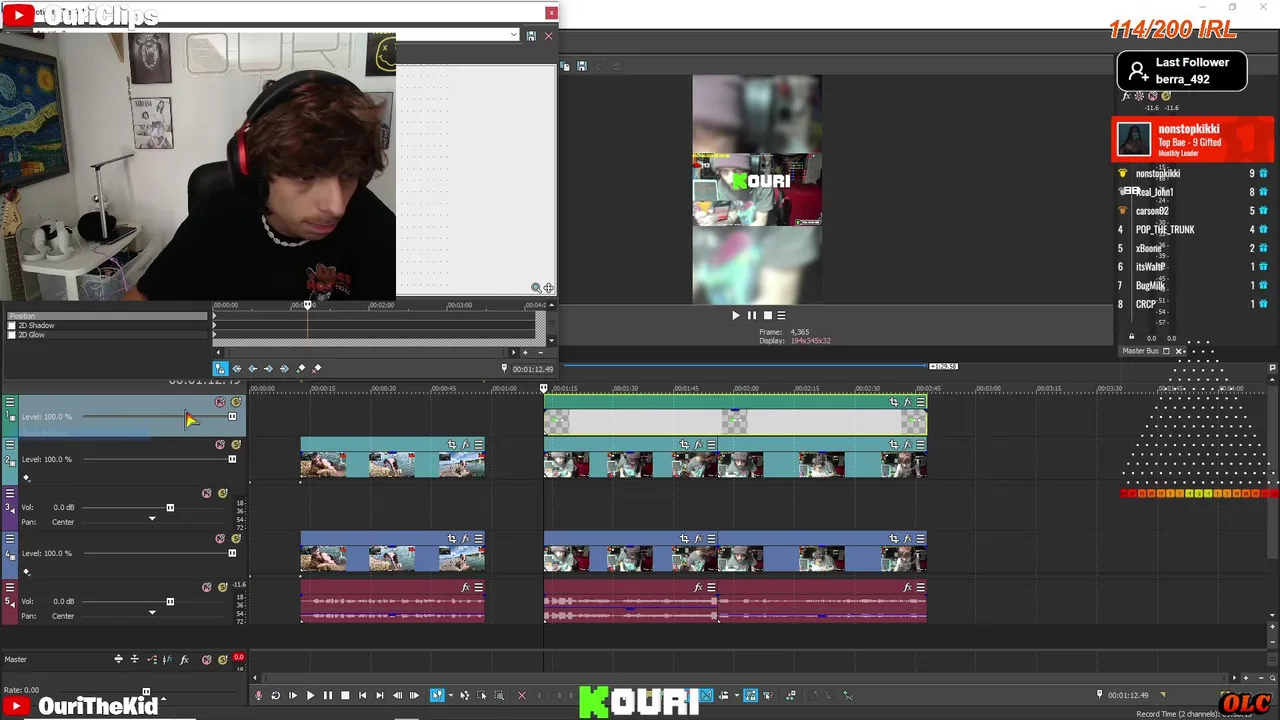Solo video track 2
The image size is (1280, 720).
tap(236, 444)
